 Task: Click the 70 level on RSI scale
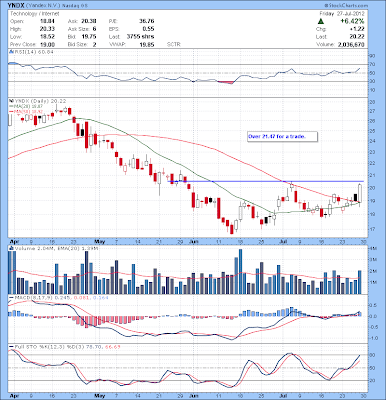[x=373, y=64]
